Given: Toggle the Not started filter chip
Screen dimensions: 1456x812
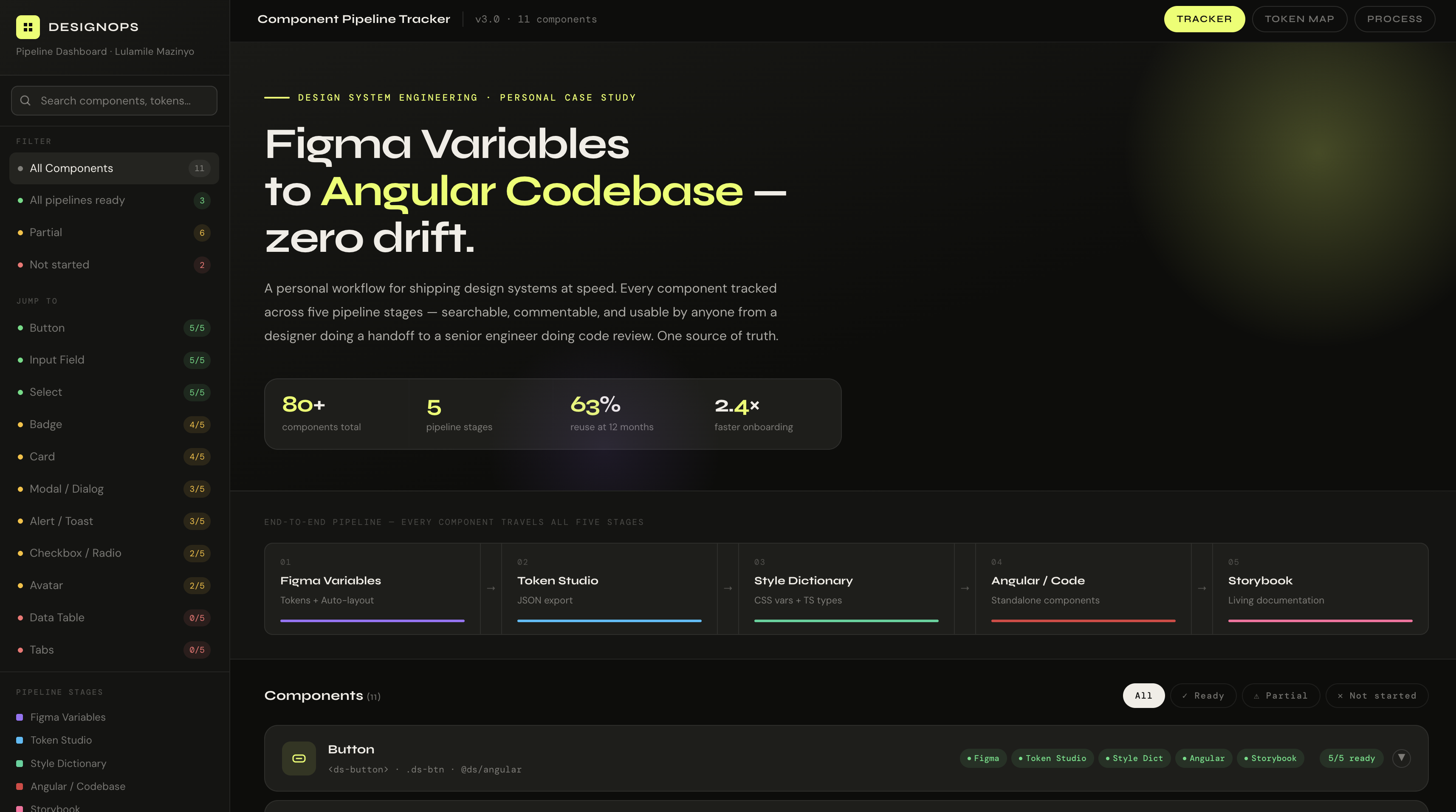Looking at the screenshot, I should pos(1377,696).
